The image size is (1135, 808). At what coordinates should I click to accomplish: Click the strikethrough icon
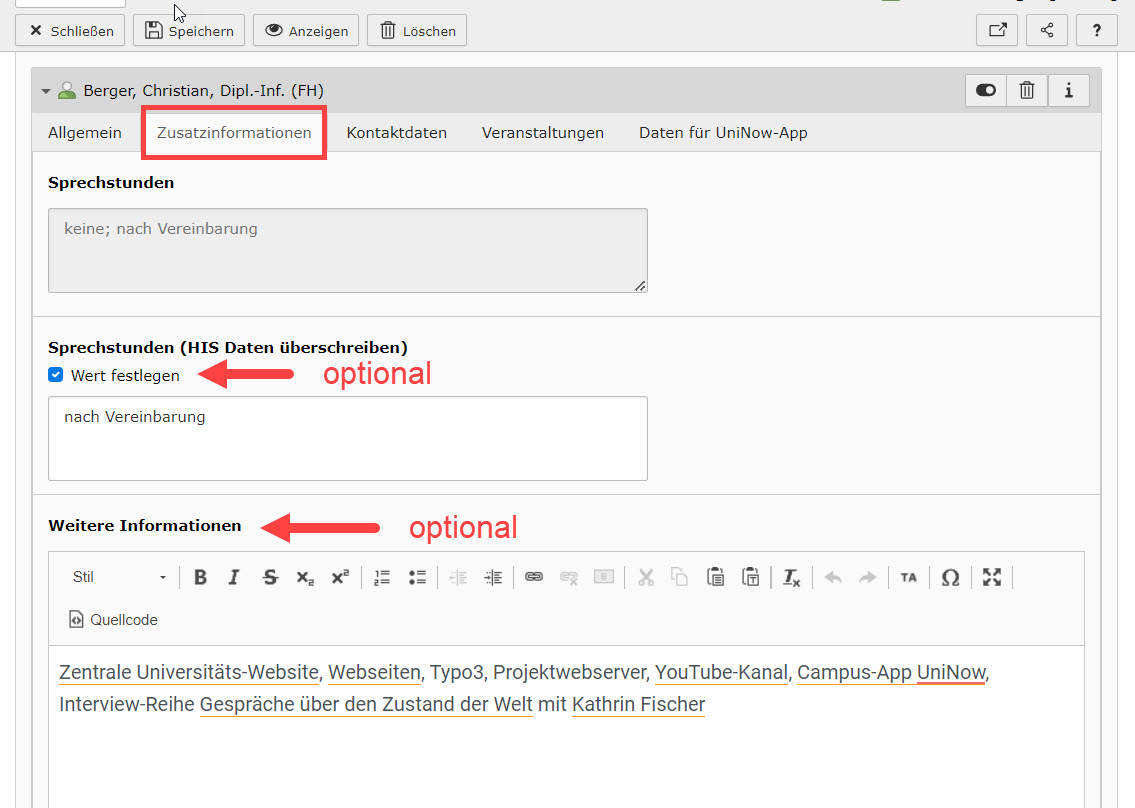[x=269, y=577]
